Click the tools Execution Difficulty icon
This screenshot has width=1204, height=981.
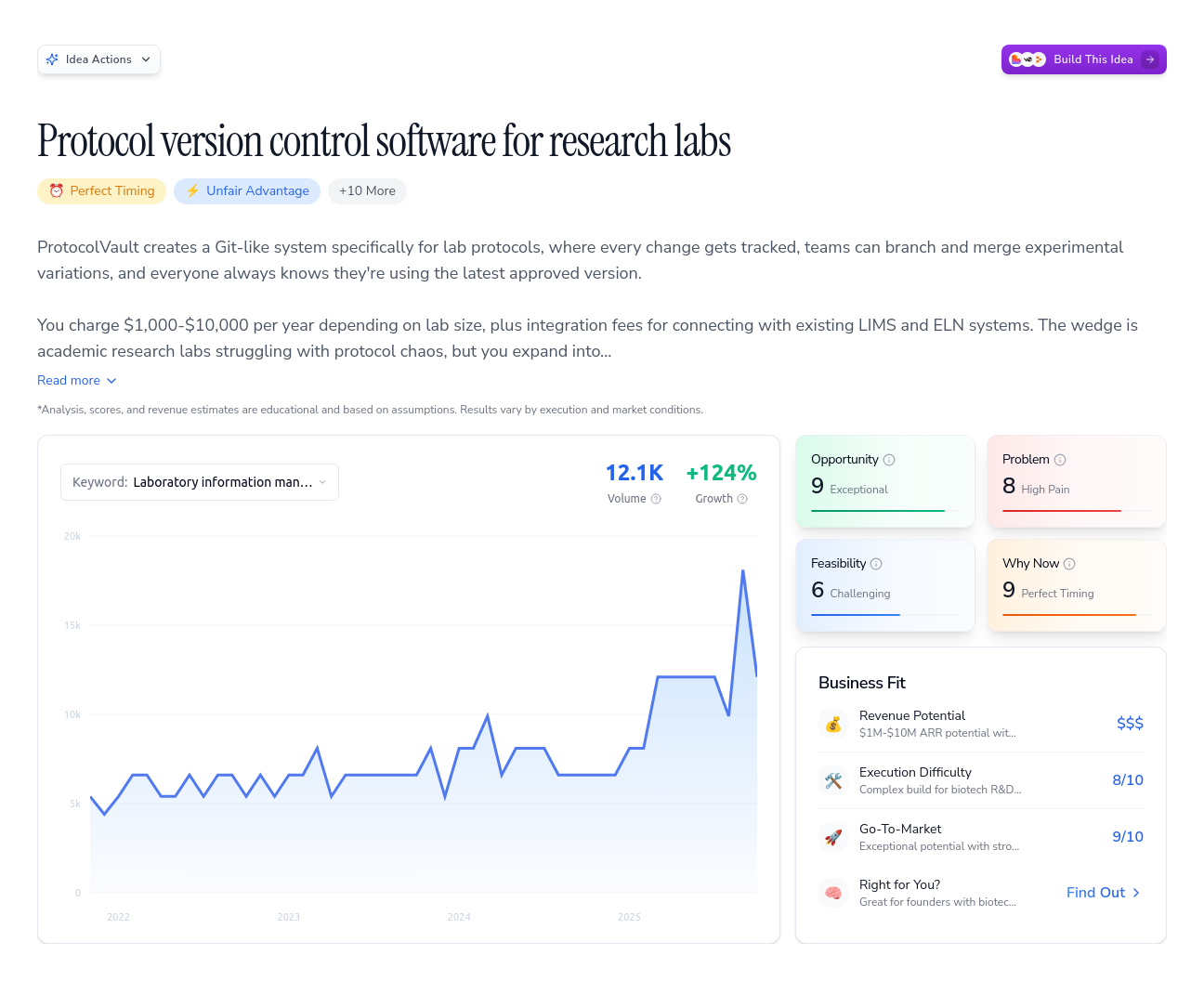pos(833,780)
